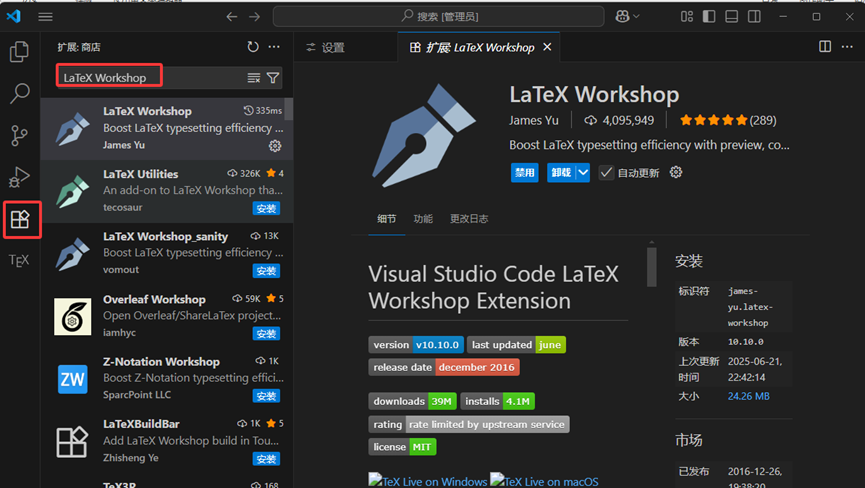The image size is (865, 488).
Task: Click the 卸载 uninstall button
Action: coord(561,173)
